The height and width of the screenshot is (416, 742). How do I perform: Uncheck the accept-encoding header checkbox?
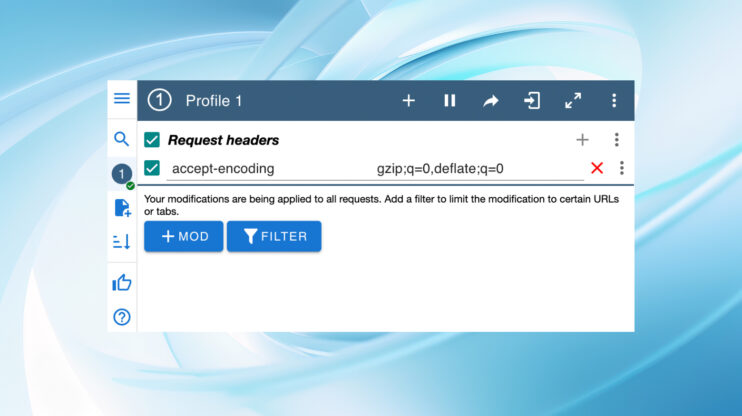152,168
